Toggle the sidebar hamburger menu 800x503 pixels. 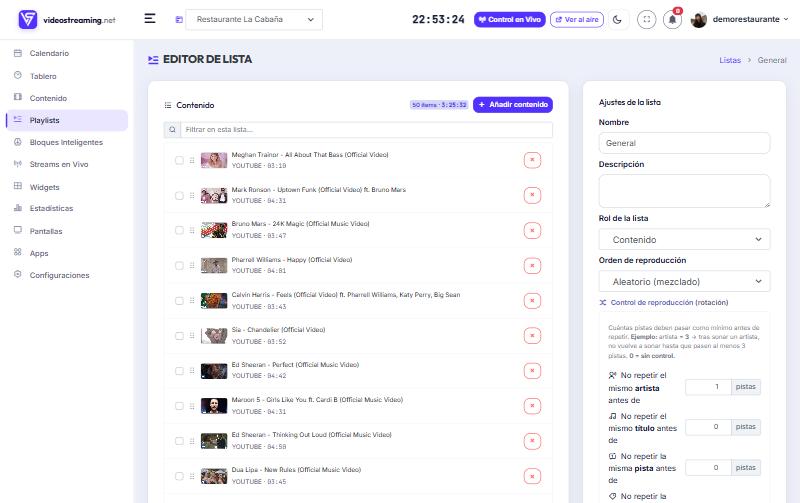149,19
